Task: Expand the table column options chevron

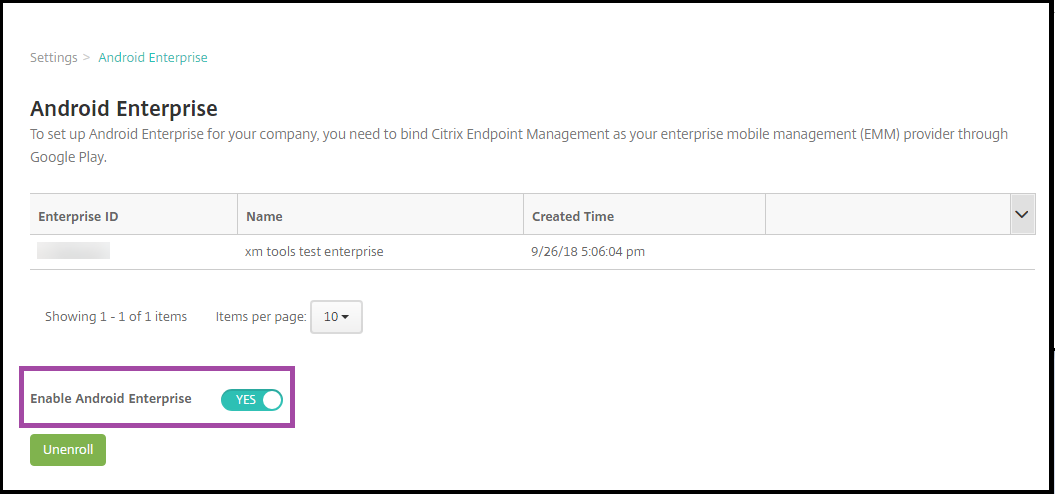Action: coord(1022,215)
